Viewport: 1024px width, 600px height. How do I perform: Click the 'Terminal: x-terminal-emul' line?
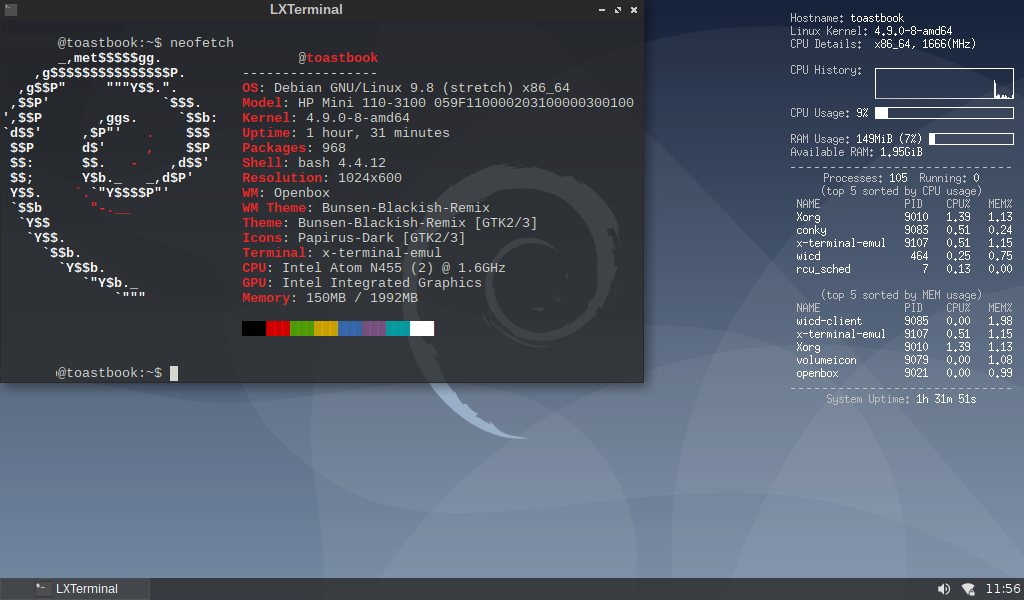click(342, 253)
